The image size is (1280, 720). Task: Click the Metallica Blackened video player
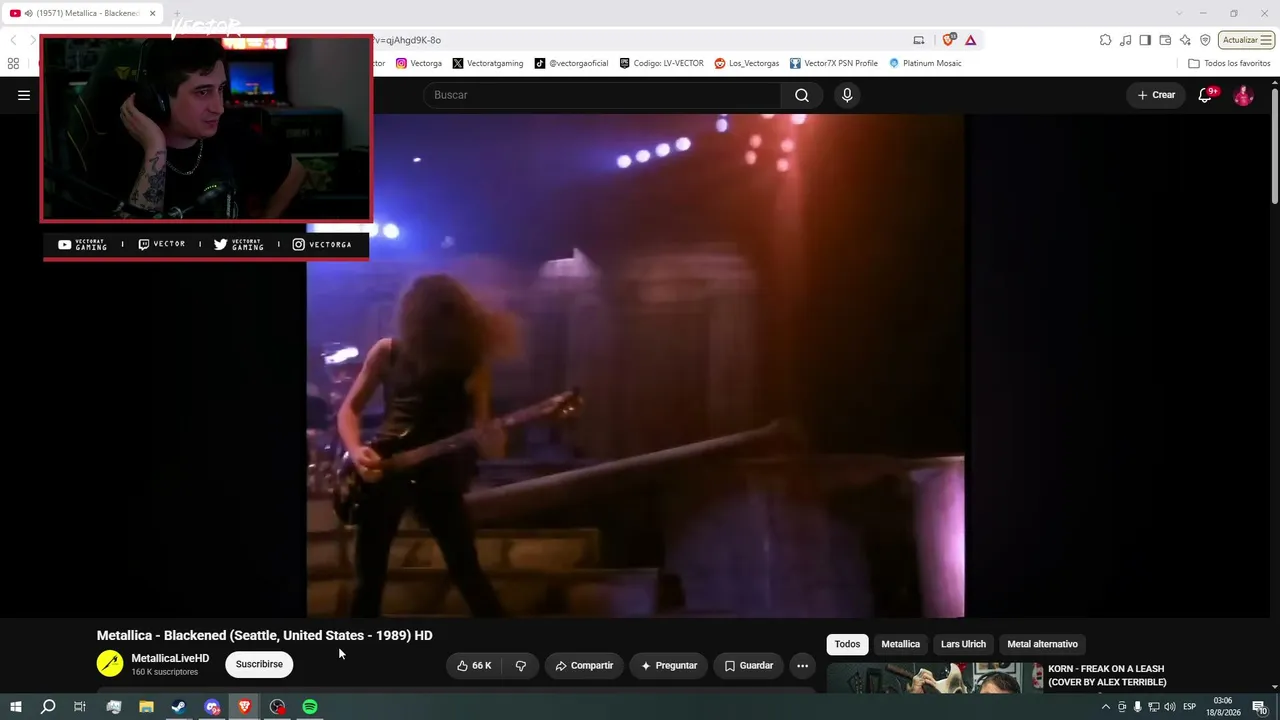(x=635, y=366)
